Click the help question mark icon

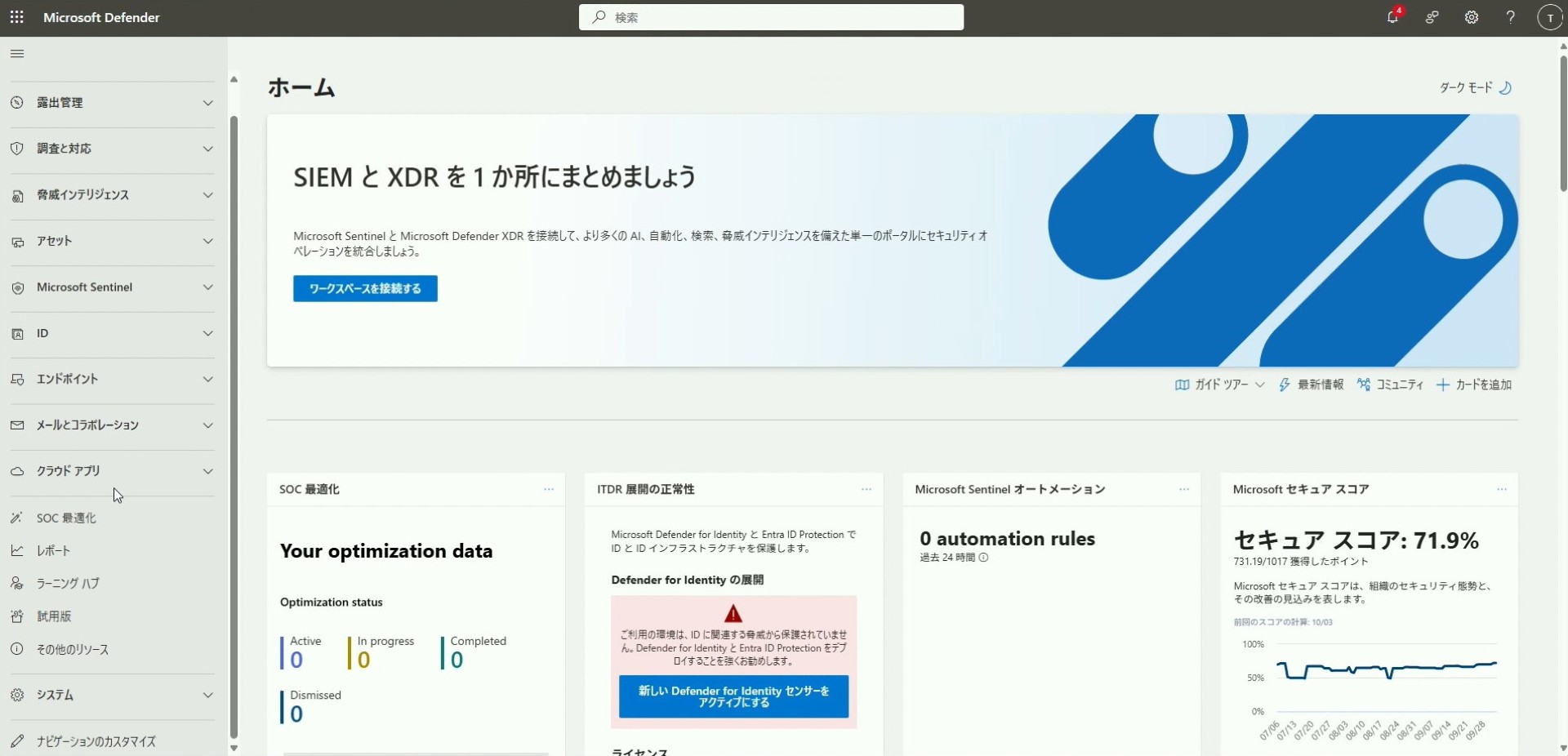(x=1510, y=17)
